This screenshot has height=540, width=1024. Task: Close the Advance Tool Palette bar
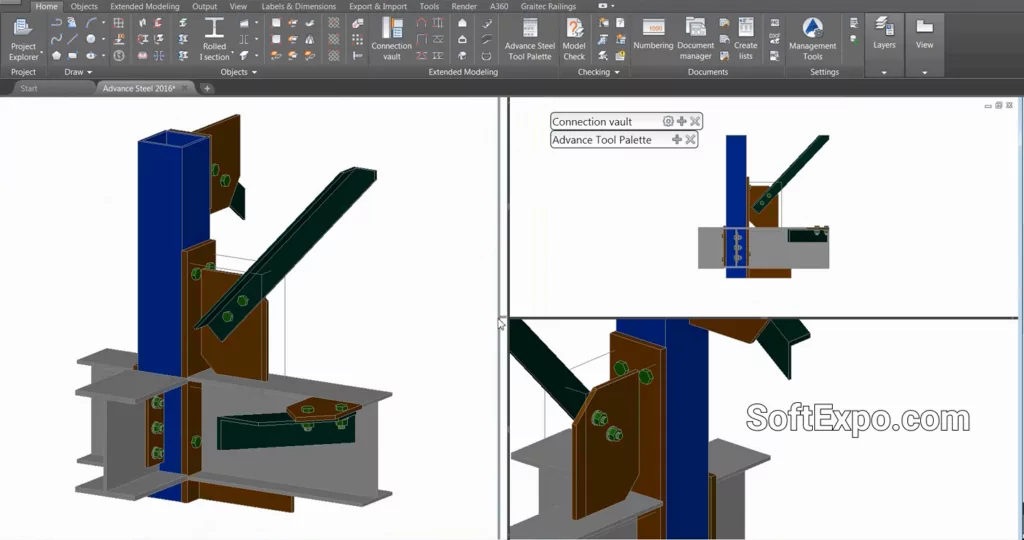point(690,140)
